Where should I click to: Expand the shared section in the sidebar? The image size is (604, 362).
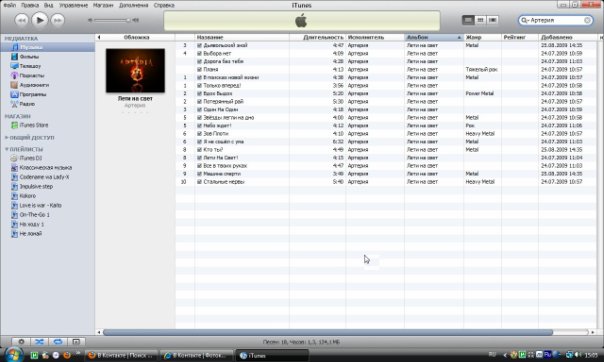6,137
